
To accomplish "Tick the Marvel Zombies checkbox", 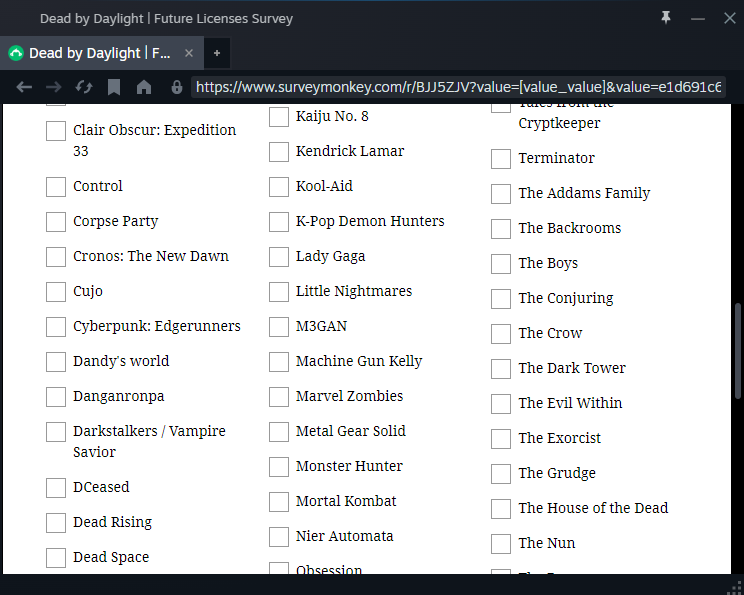I will [279, 397].
